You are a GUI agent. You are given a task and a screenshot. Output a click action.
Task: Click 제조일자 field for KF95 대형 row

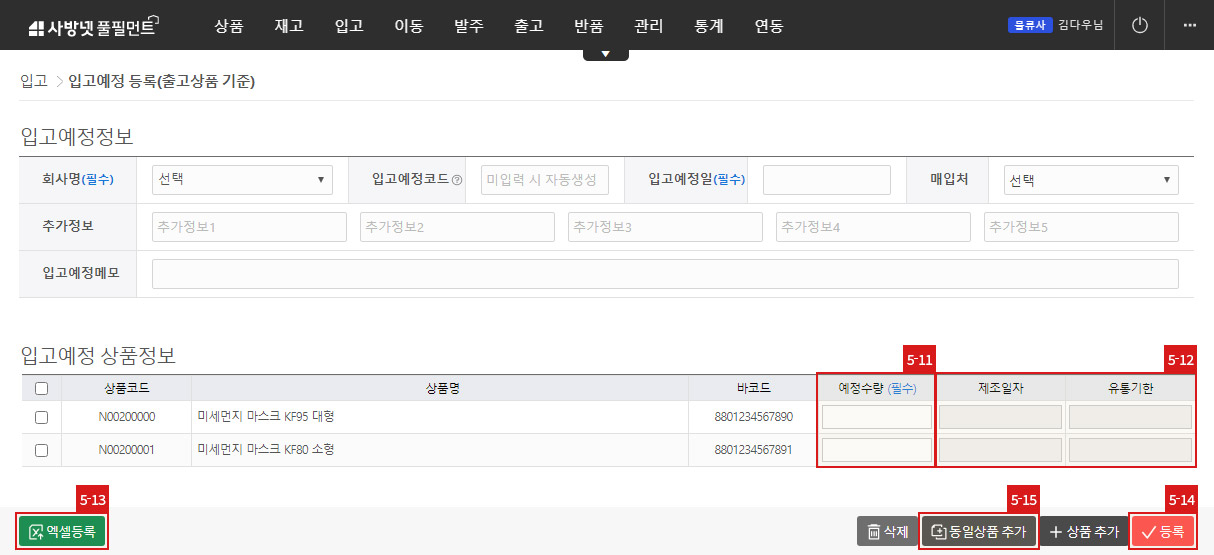coord(1001,417)
